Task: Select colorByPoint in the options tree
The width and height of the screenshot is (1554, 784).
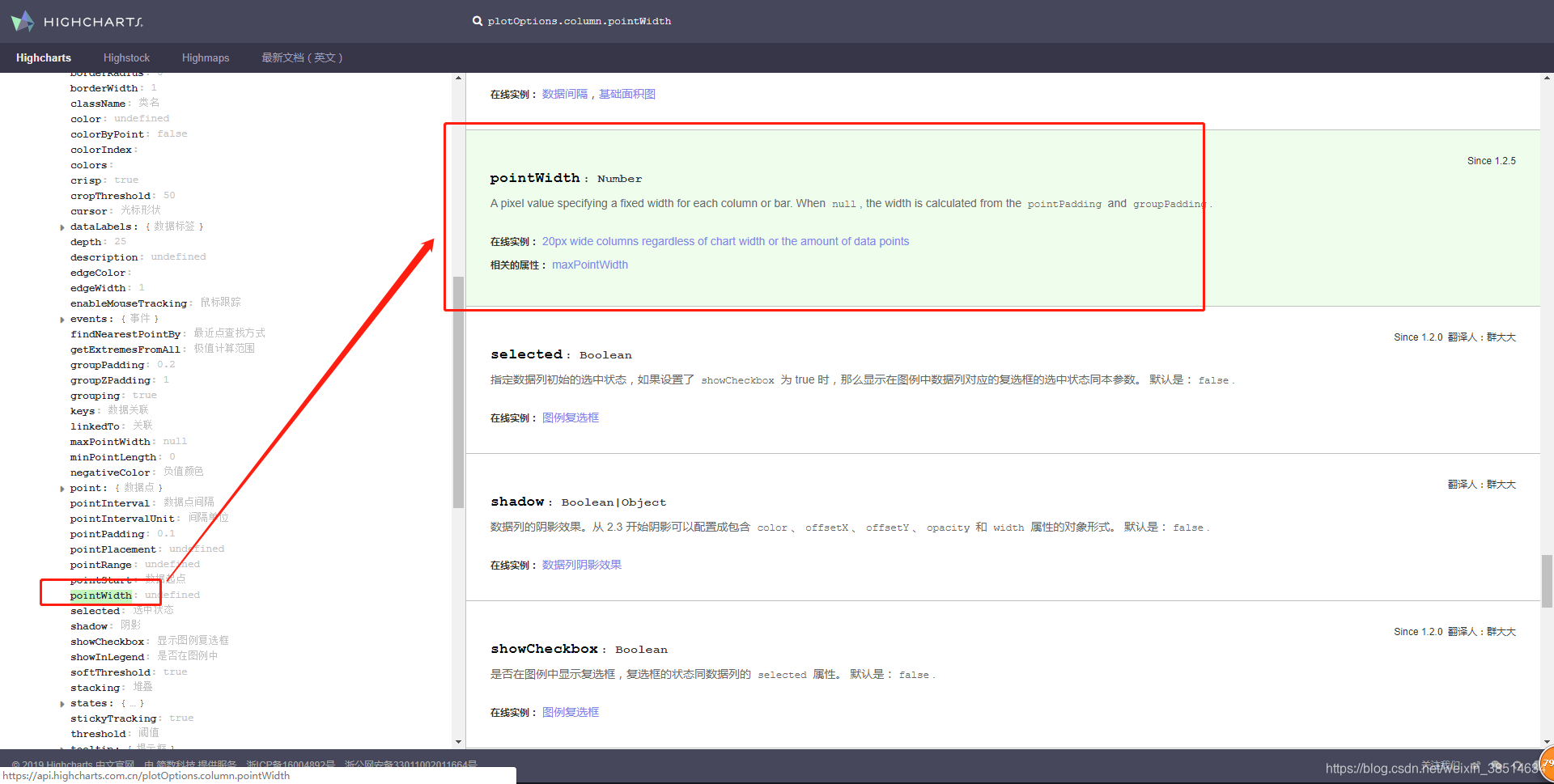Action: pos(107,134)
